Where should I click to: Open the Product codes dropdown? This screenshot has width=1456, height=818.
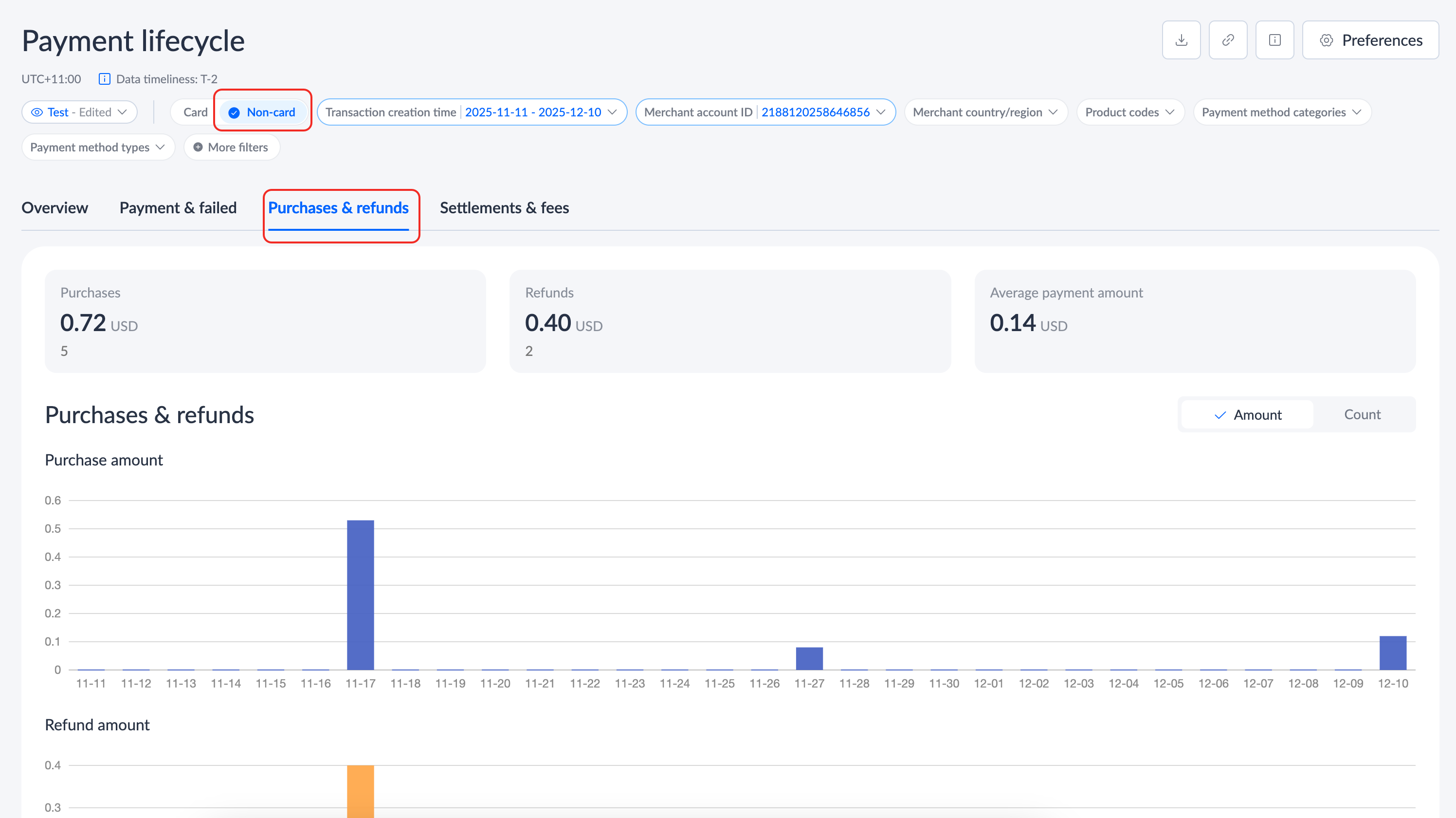click(1129, 112)
